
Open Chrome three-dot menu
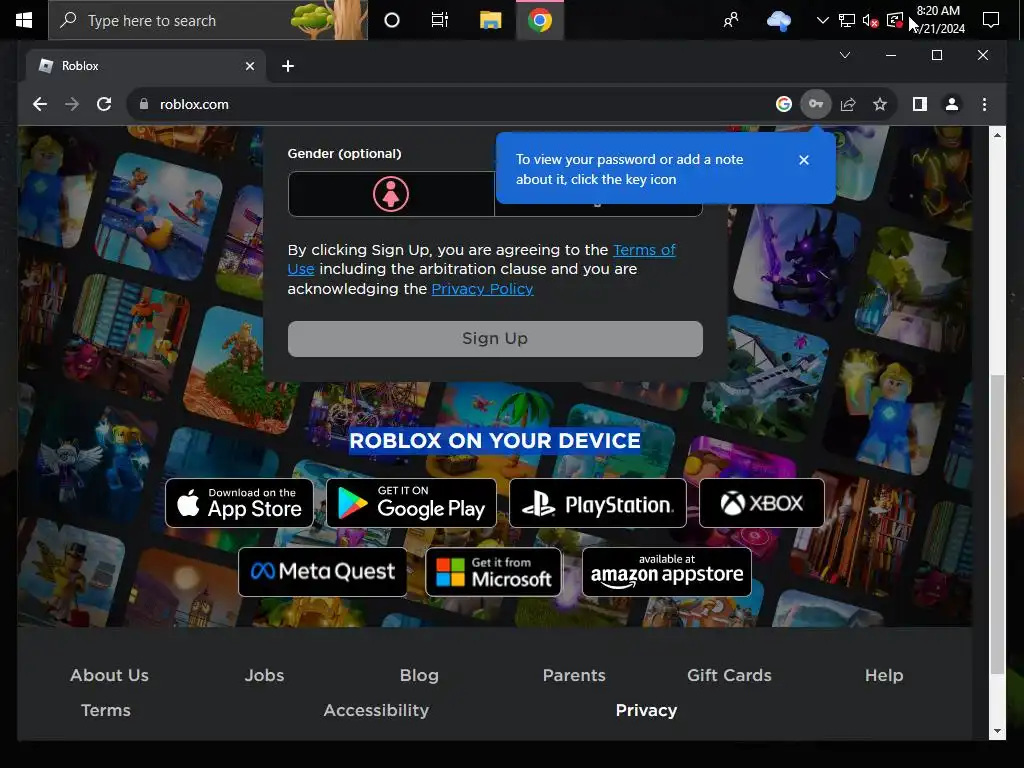click(x=984, y=104)
